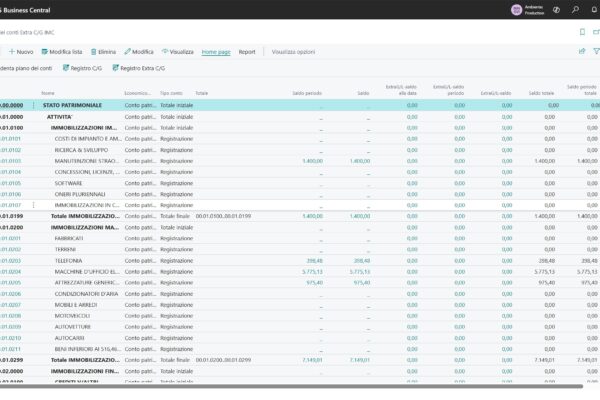The height and width of the screenshot is (400, 600).
Task: Click the Modifica lista icon
Action: coord(43,51)
